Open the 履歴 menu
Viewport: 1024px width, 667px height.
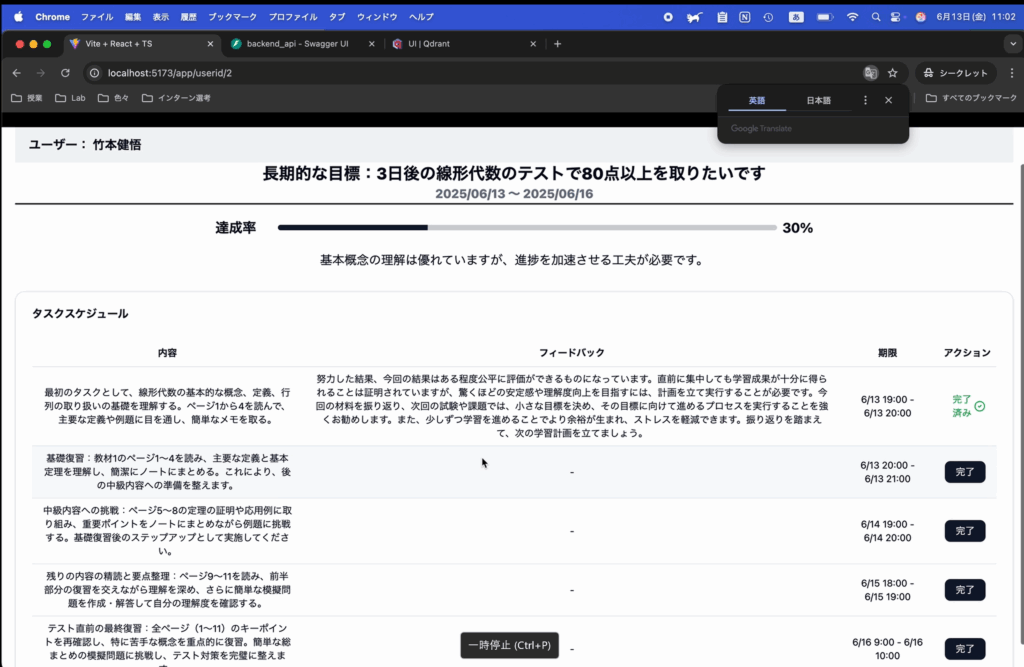[x=189, y=17]
